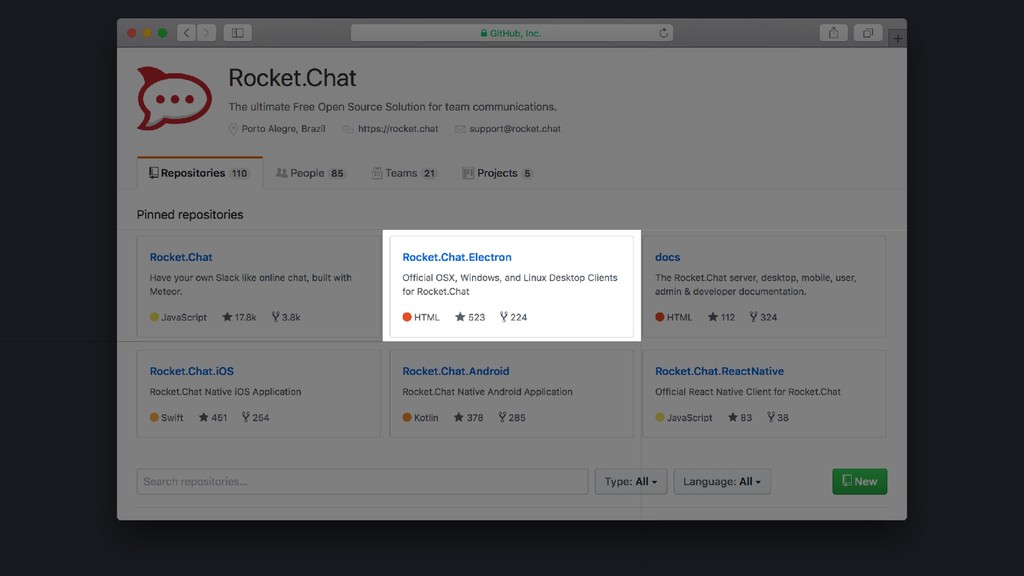1024x576 pixels.
Task: Click the orange Swift language dot
Action: (154, 417)
